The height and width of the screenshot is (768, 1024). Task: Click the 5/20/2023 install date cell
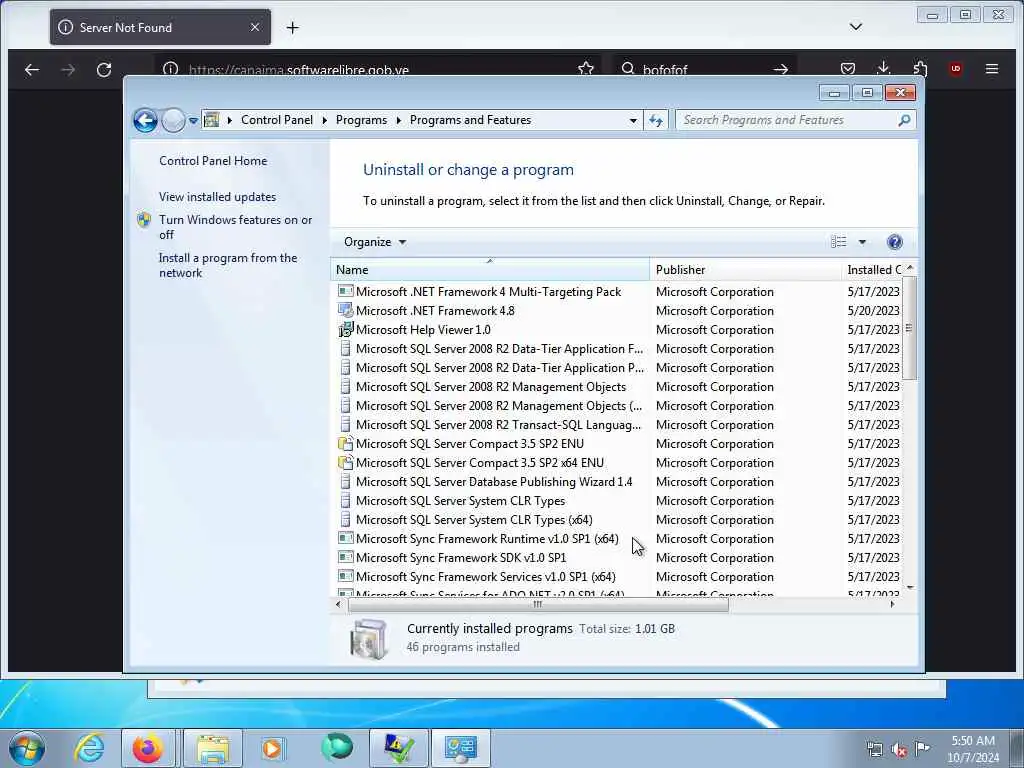tap(873, 311)
